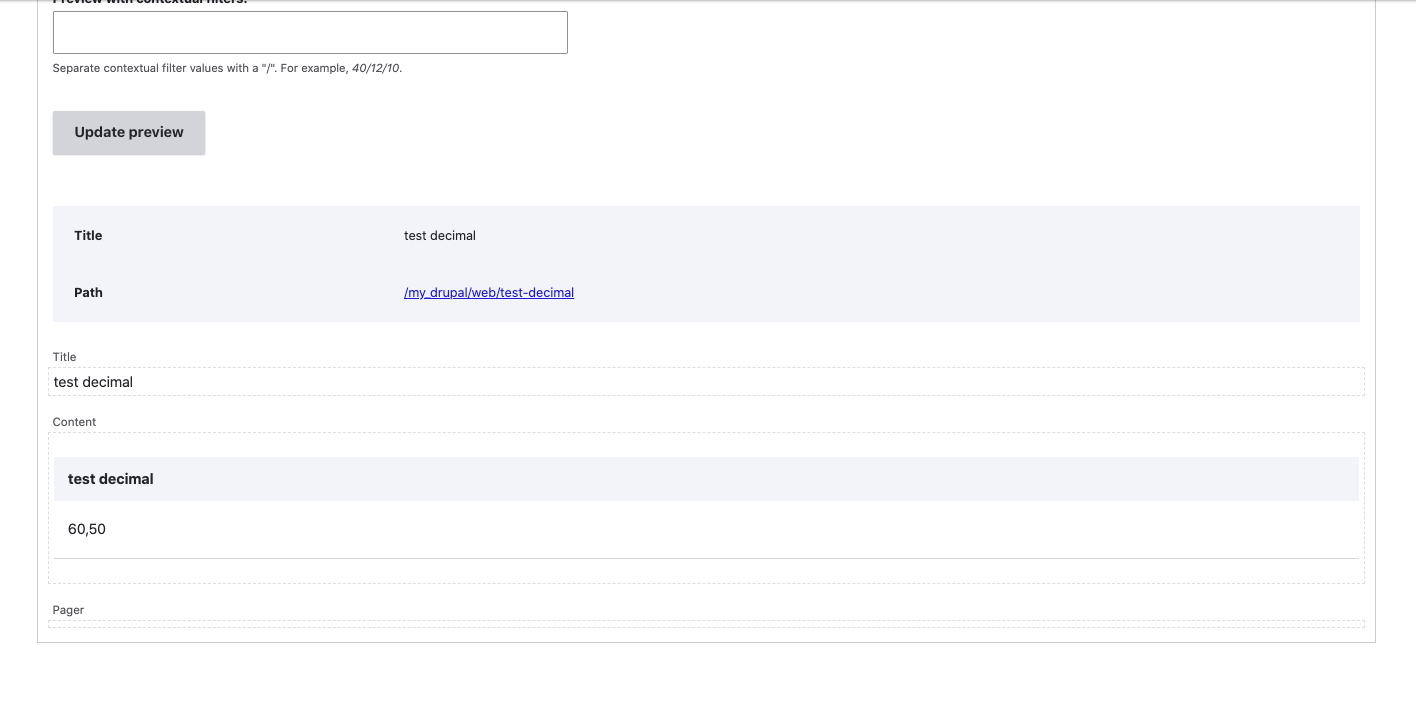
Task: Click the Pager section label
Action: tap(68, 609)
